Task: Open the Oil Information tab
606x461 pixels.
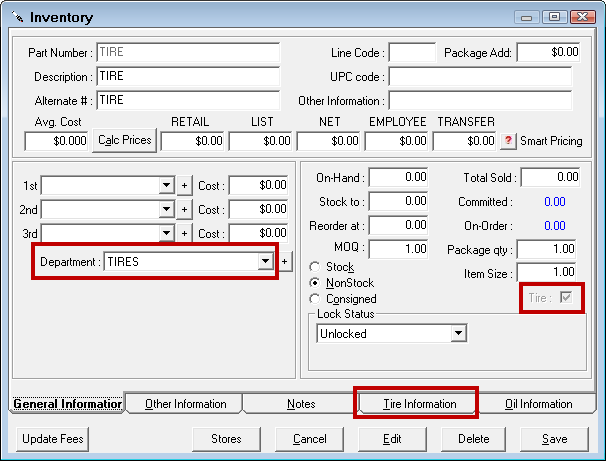Action: tap(538, 404)
